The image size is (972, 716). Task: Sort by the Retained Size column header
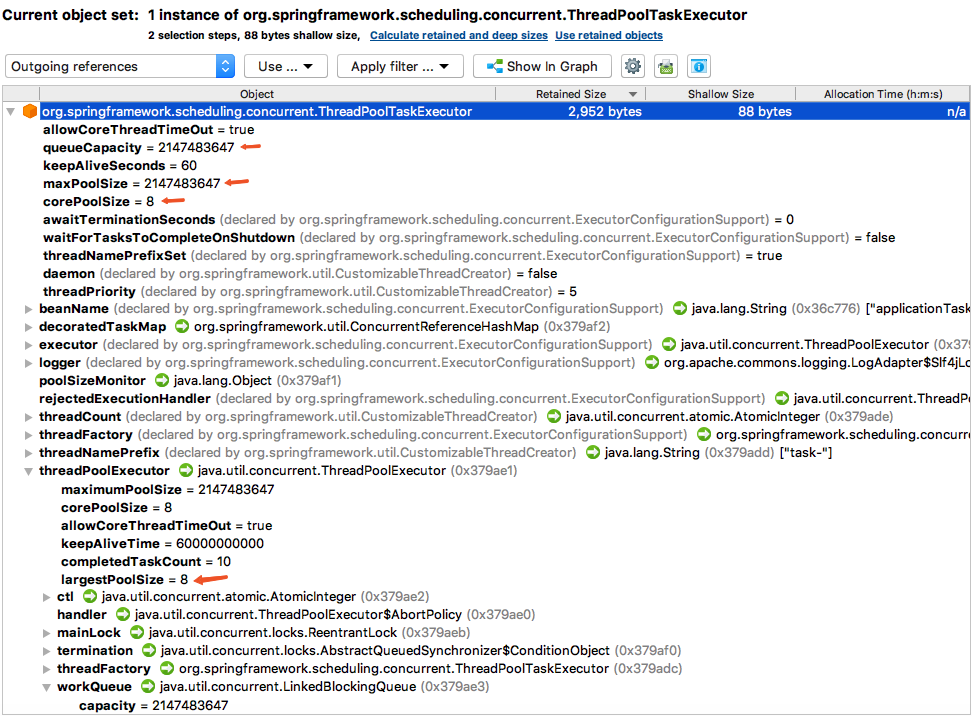click(571, 94)
